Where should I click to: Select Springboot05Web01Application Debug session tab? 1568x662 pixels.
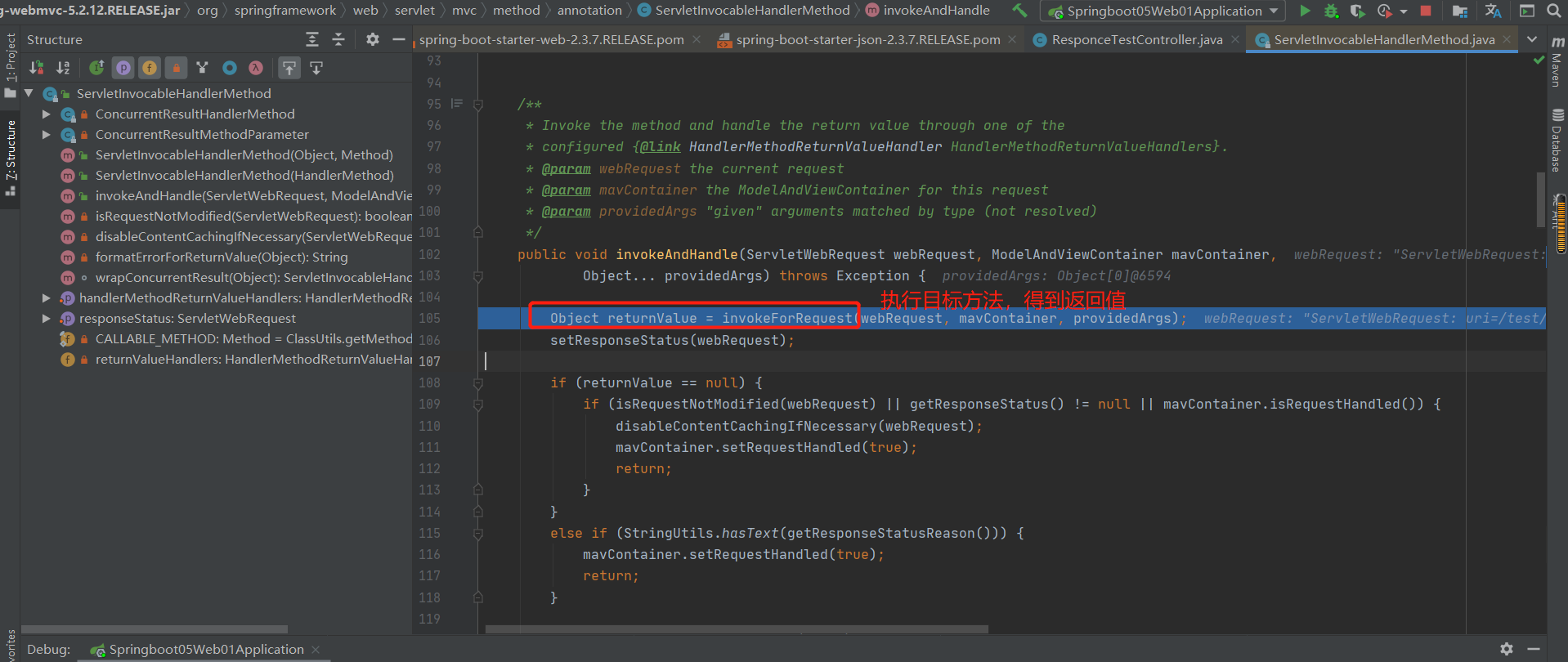(204, 650)
